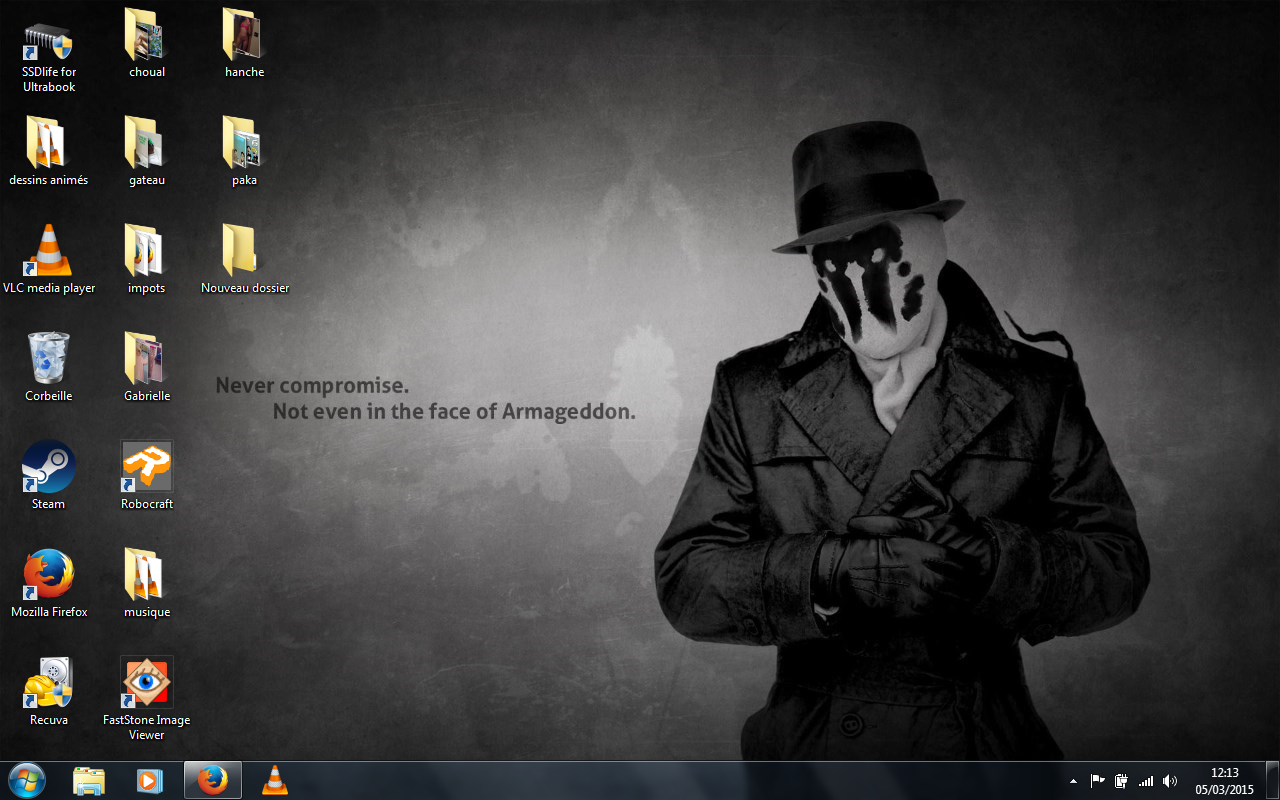Select the dessins animés folder
The image size is (1280, 800).
coord(49,151)
